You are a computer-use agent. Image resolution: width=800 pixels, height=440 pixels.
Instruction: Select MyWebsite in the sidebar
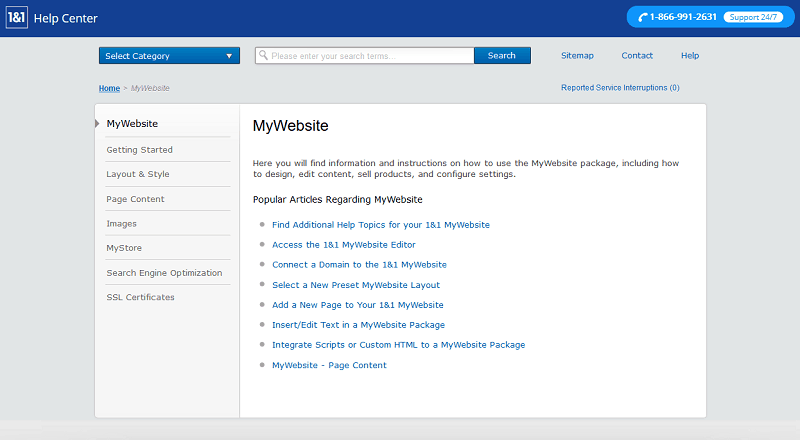(x=132, y=124)
